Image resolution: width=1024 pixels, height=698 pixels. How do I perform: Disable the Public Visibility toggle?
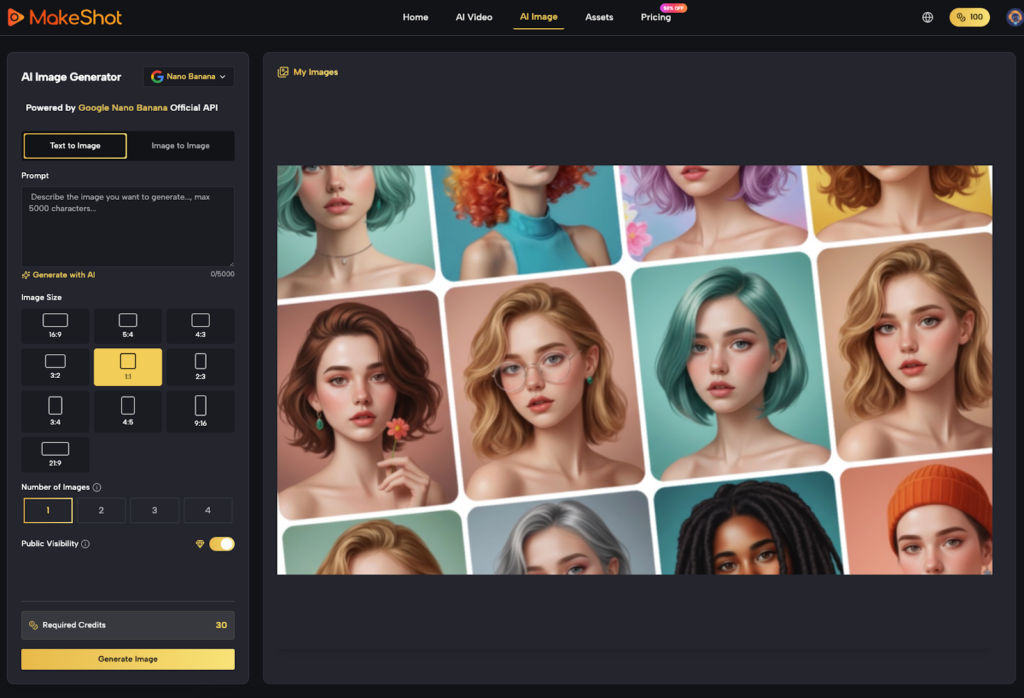[x=222, y=543]
